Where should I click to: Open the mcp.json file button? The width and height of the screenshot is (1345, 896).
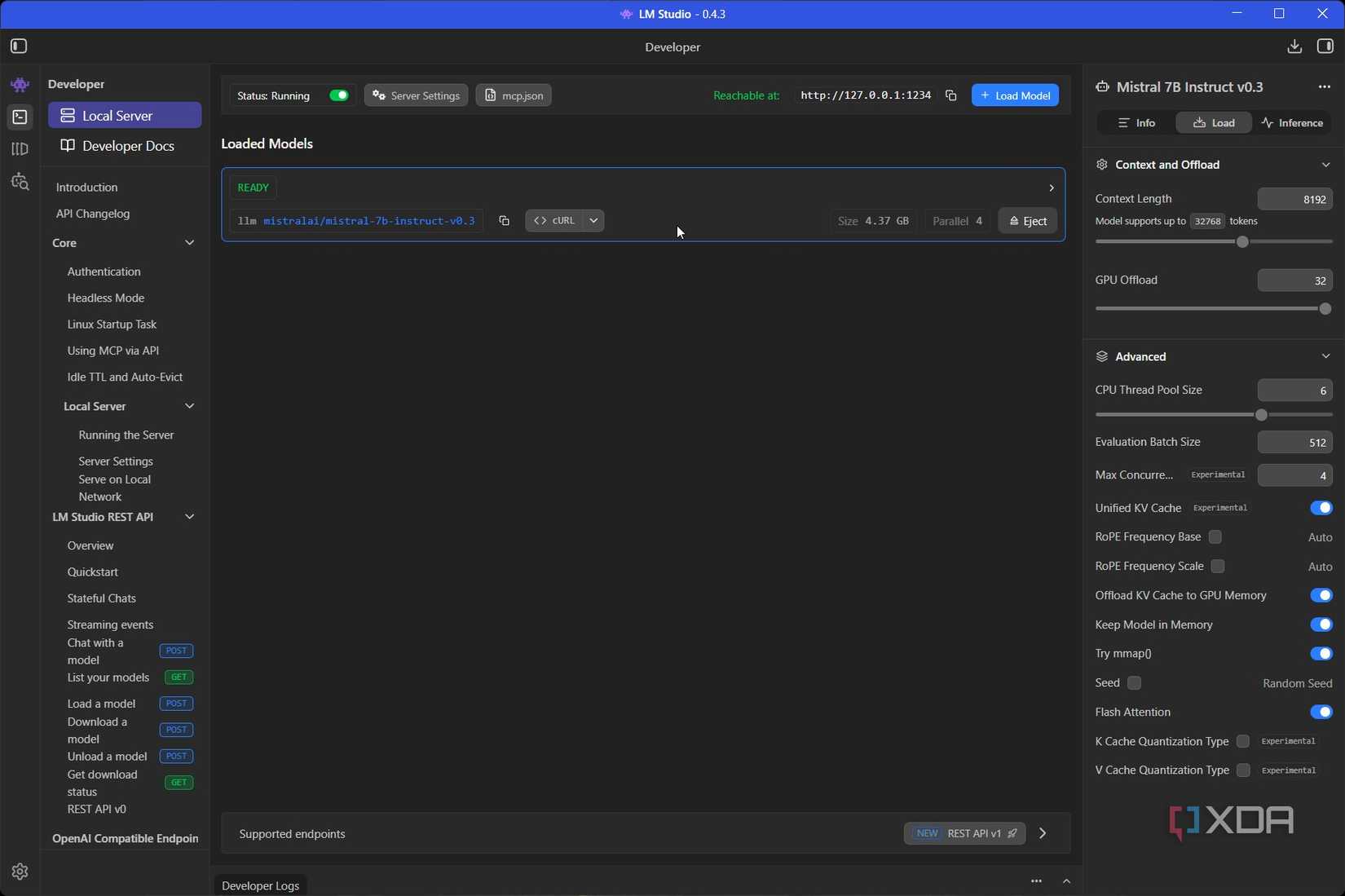514,95
